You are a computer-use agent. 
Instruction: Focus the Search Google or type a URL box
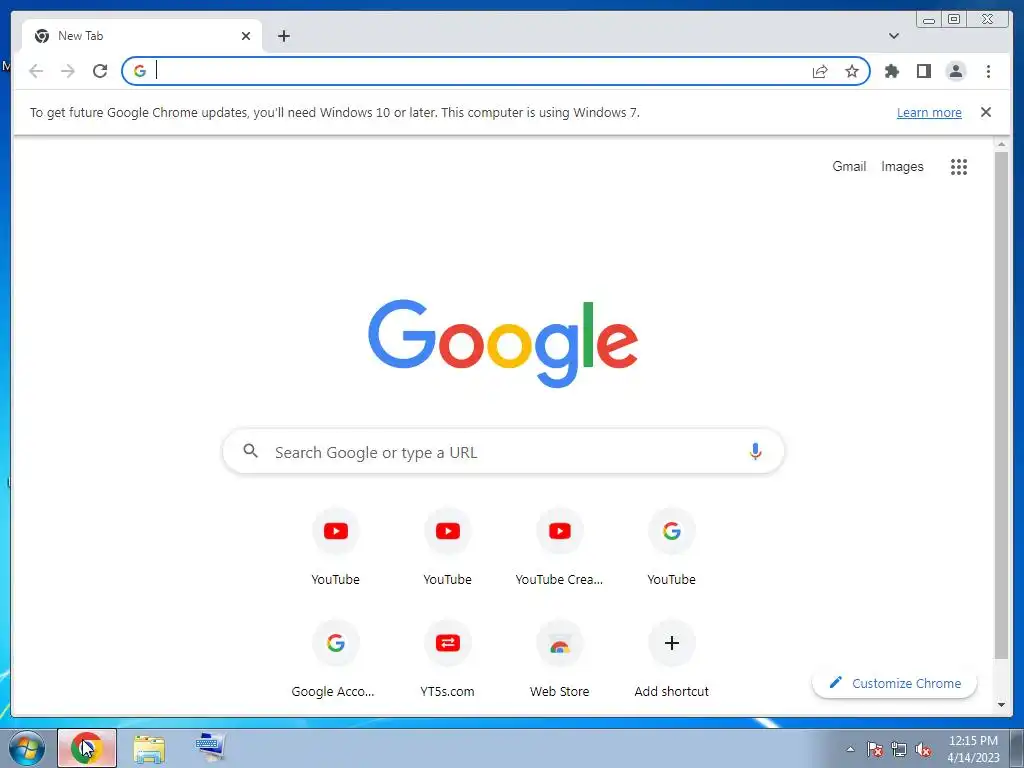[x=503, y=451]
